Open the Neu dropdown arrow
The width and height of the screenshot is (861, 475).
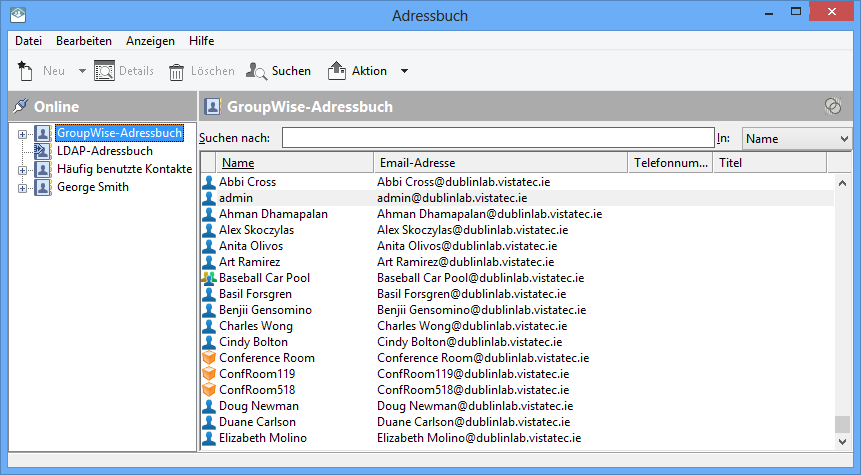82,71
